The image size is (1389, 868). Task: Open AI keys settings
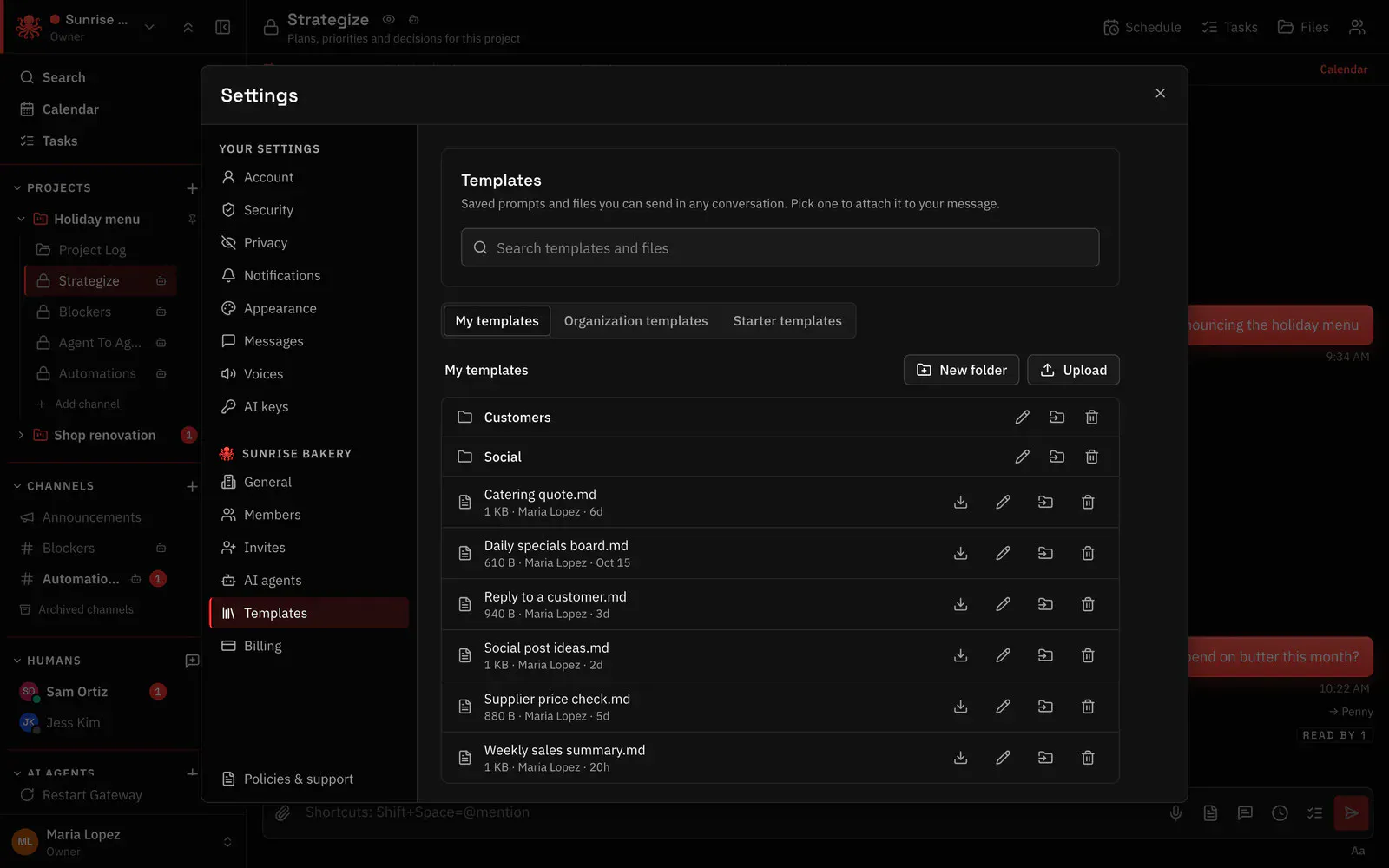(x=309, y=406)
